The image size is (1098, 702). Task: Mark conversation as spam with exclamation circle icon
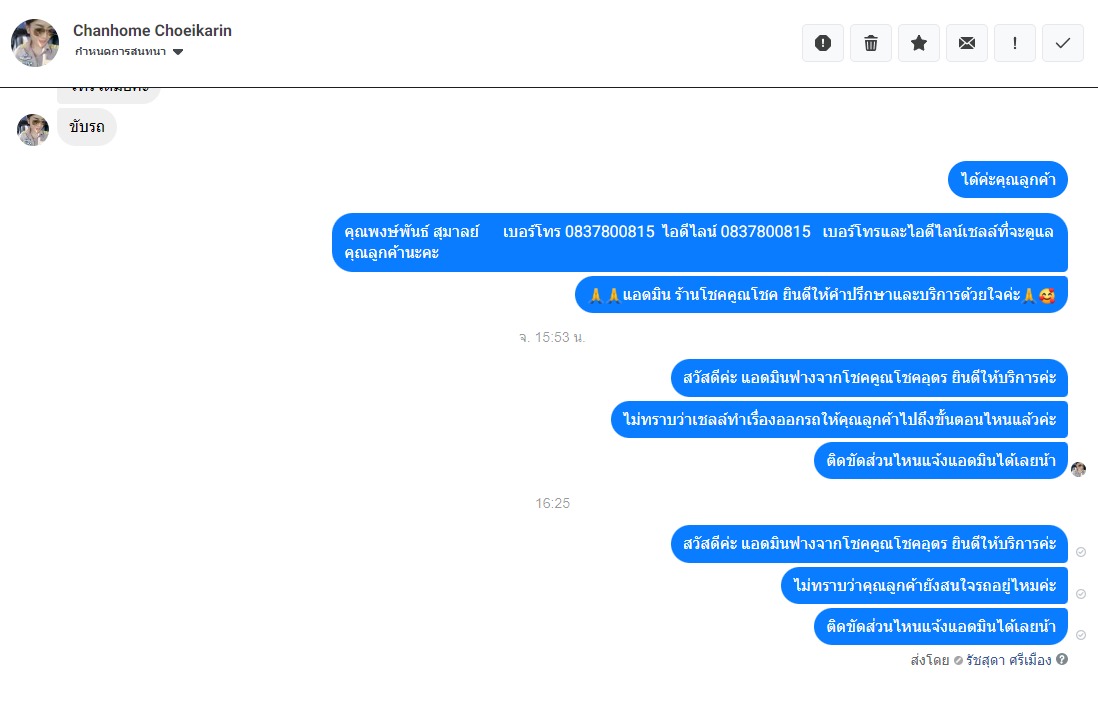[x=823, y=43]
